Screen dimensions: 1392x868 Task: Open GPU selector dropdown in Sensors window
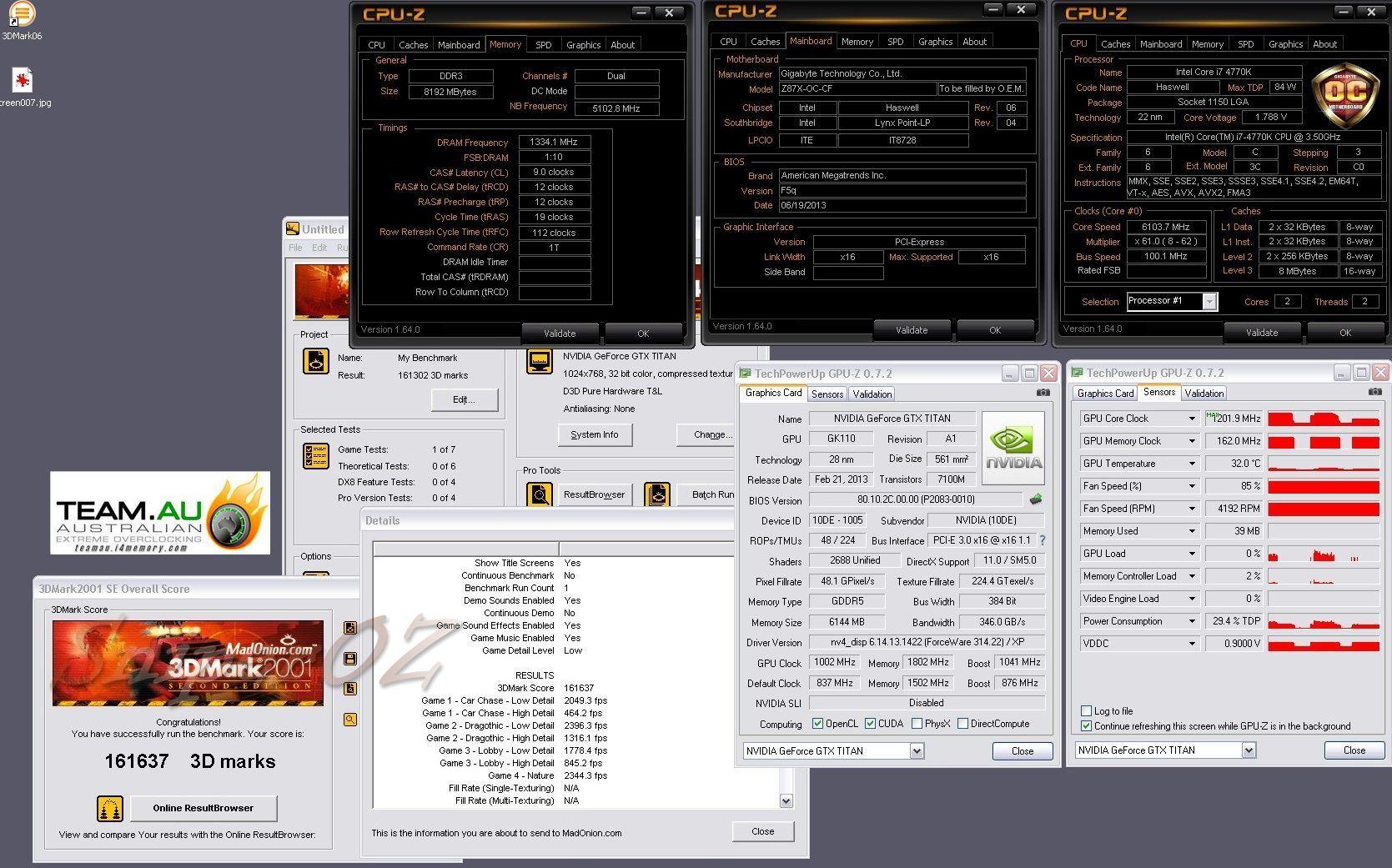[x=1249, y=750]
